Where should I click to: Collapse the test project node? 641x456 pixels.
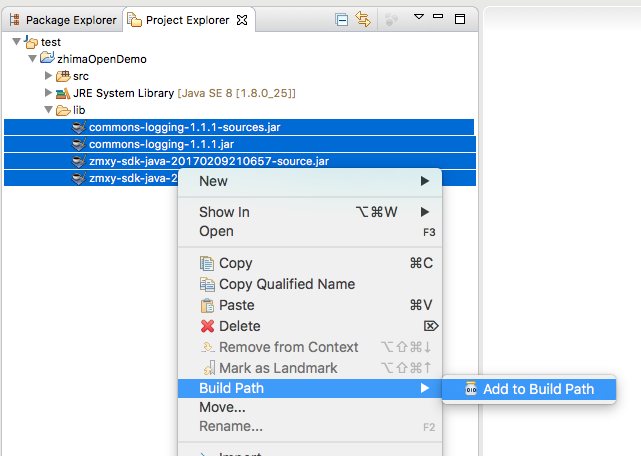(x=17, y=41)
